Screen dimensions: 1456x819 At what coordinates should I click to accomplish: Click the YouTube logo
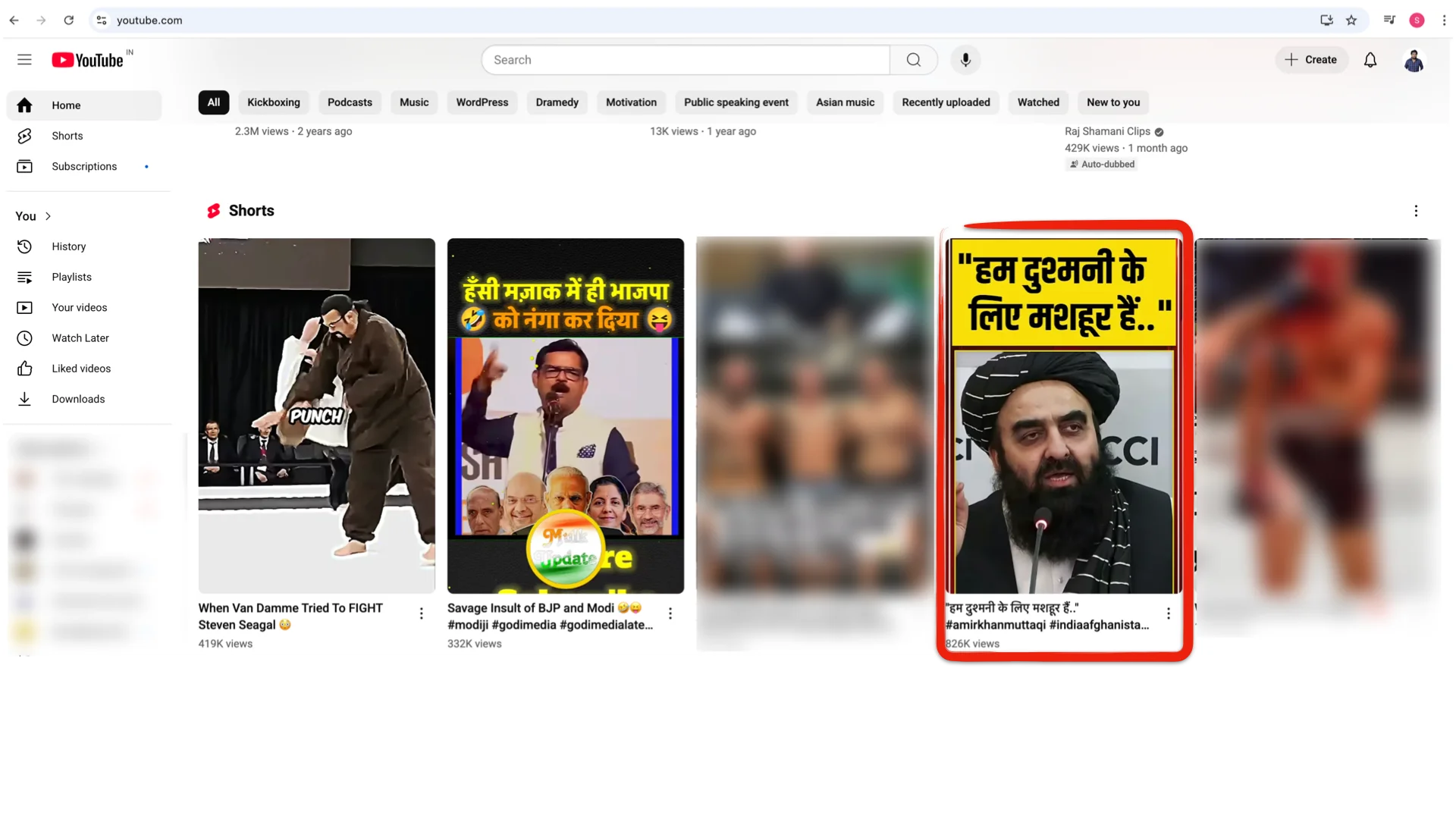click(x=88, y=60)
